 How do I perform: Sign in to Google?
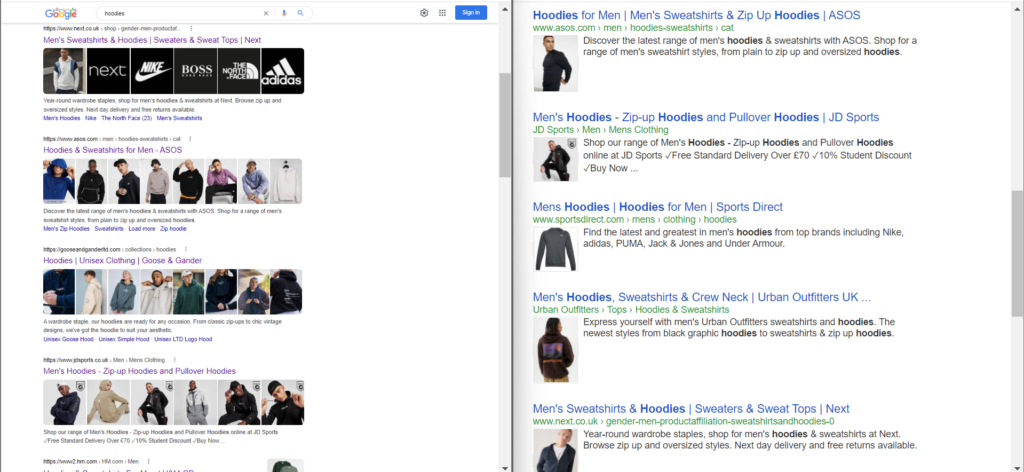[471, 12]
